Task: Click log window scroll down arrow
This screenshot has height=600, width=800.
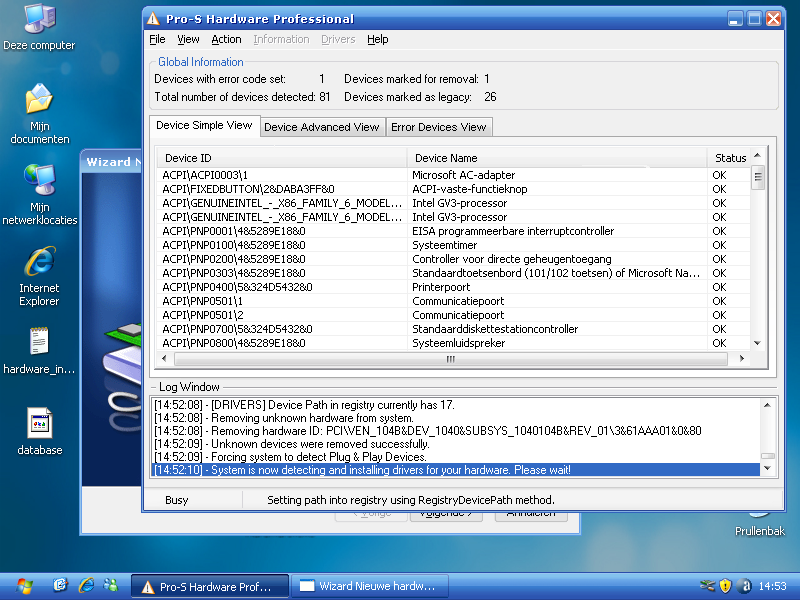Action: (767, 468)
